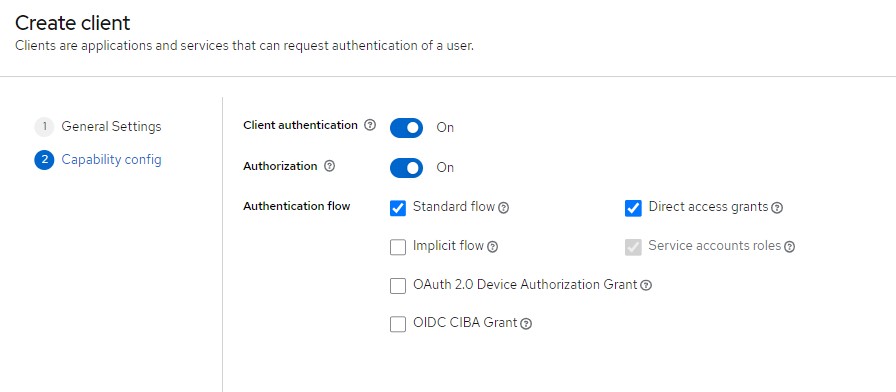Screen dimensions: 896x392
Task: Open OAuth 2.0 Device Authorization Grant help
Action: coord(646,285)
